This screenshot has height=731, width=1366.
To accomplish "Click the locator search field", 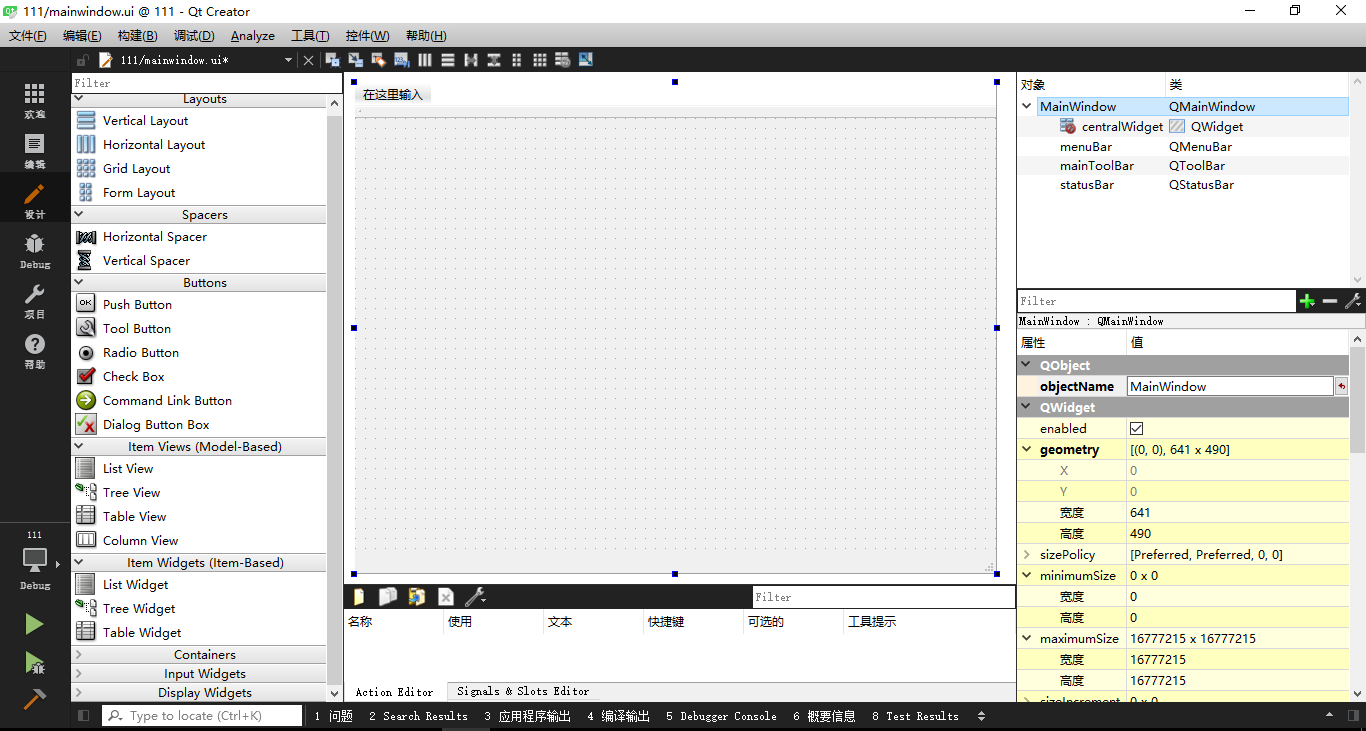I will point(202,716).
